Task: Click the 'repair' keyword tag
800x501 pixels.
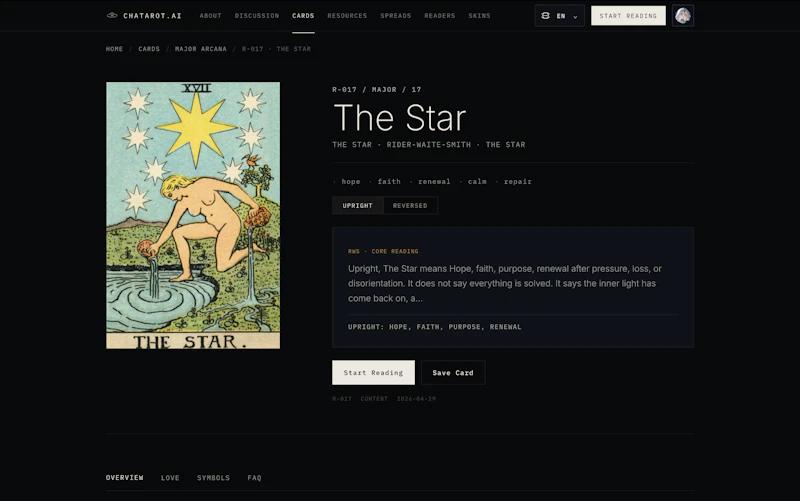Action: [x=517, y=182]
